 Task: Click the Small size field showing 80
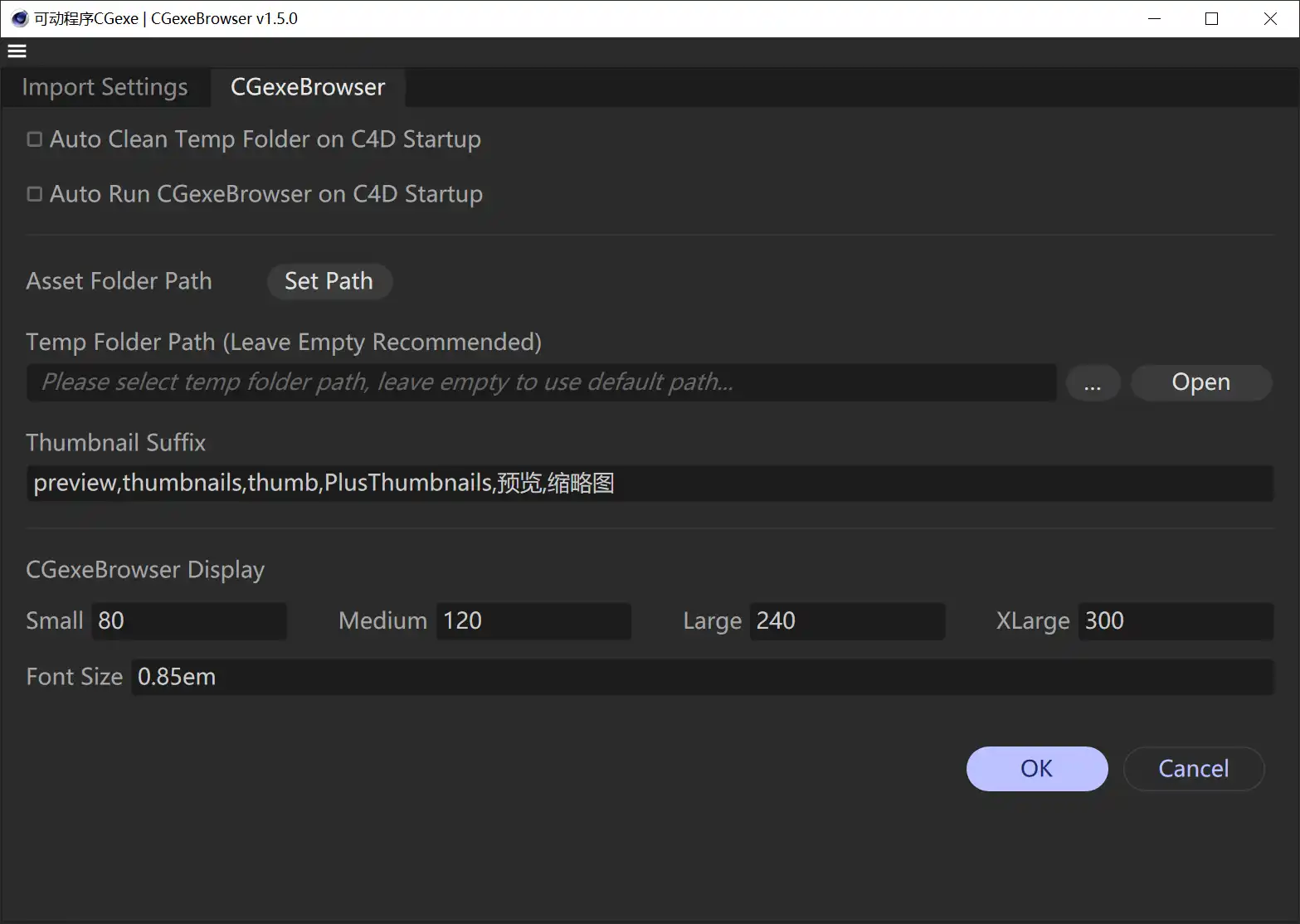[x=189, y=621]
